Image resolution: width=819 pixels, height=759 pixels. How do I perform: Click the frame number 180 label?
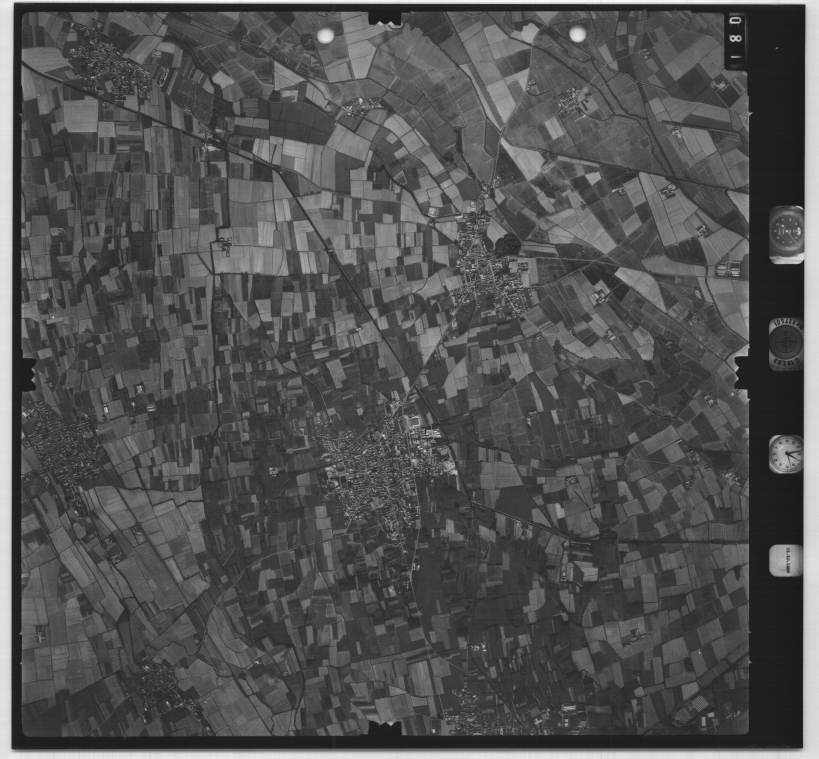click(735, 40)
